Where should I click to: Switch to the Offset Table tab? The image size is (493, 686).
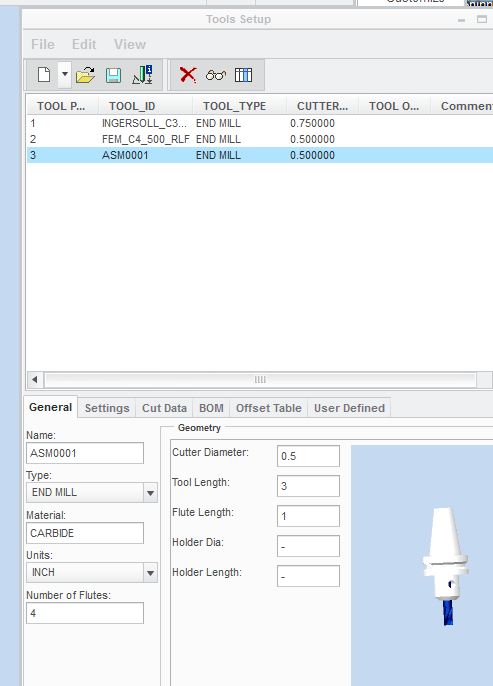(x=269, y=408)
